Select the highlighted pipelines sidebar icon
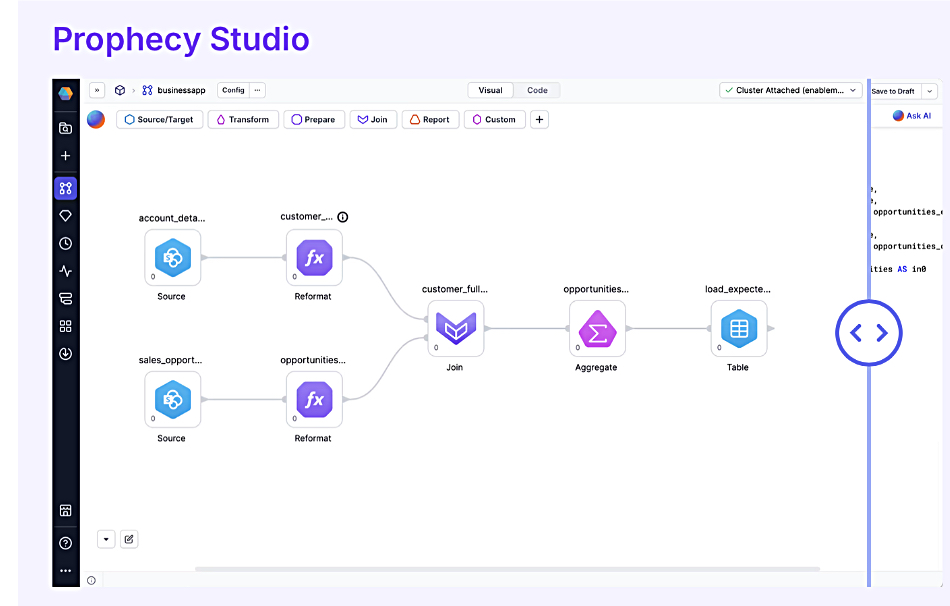This screenshot has height=606, width=950. pyautogui.click(x=65, y=188)
